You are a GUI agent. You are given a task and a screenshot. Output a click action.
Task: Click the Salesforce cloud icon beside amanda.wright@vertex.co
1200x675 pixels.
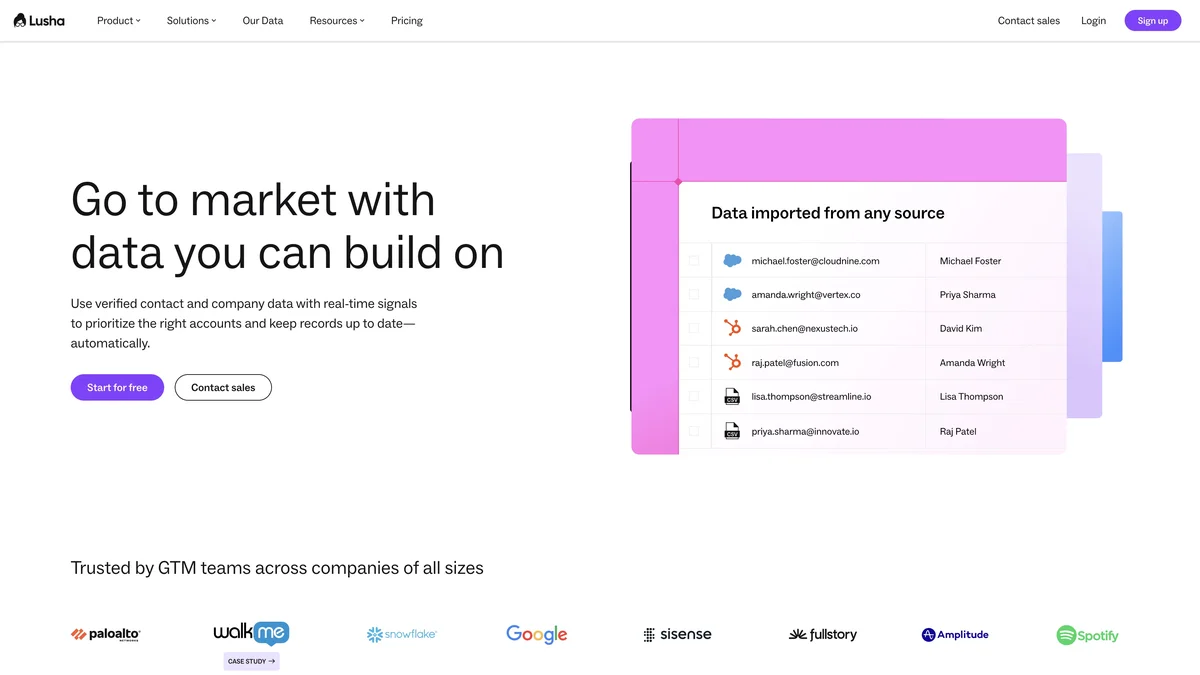pos(732,295)
